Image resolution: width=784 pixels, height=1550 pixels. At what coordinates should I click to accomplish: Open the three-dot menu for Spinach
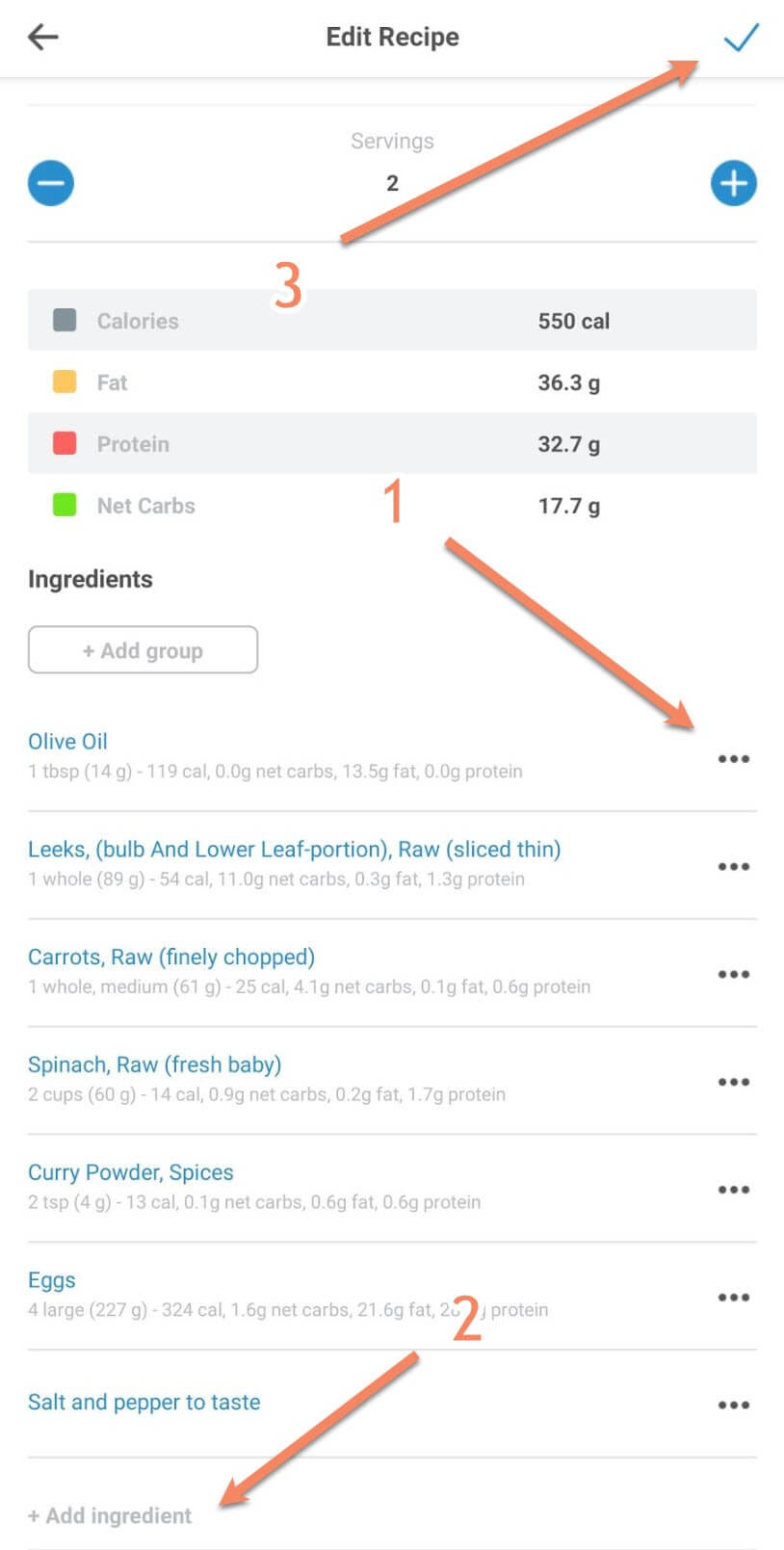tap(733, 1083)
